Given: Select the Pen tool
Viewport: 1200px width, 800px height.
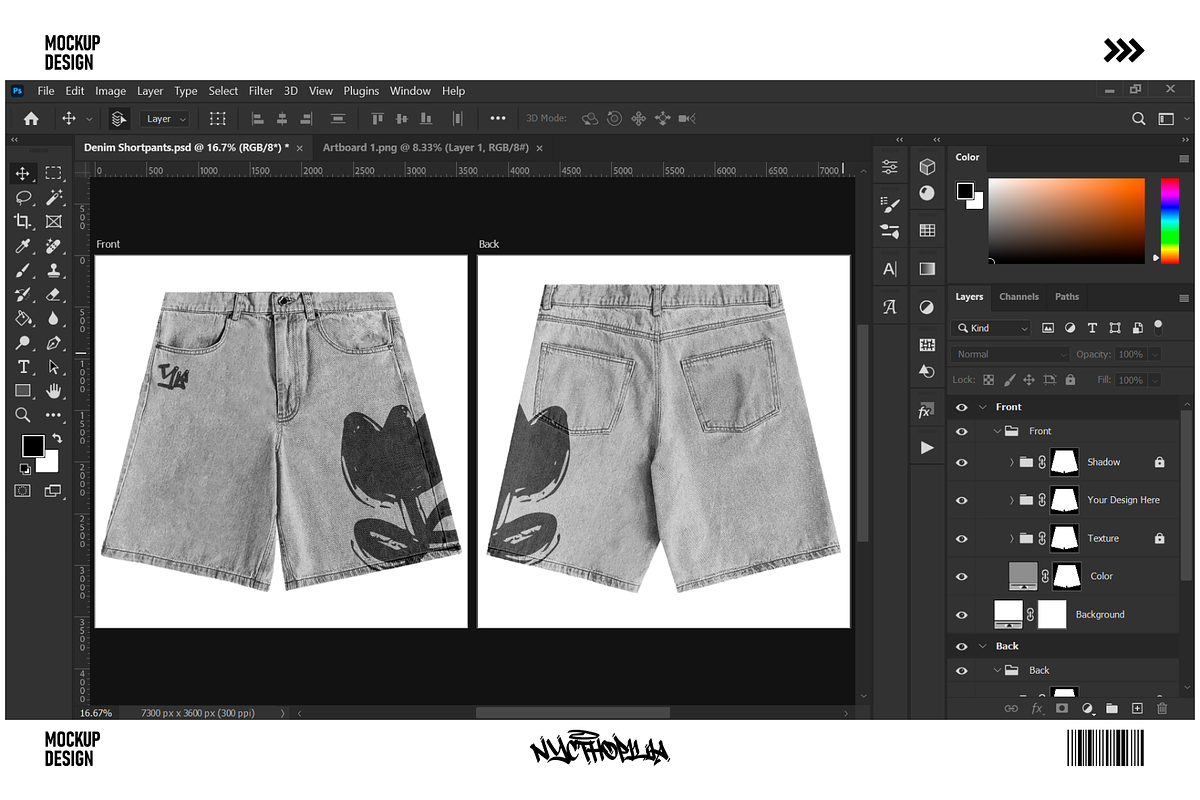Looking at the screenshot, I should coord(54,342).
